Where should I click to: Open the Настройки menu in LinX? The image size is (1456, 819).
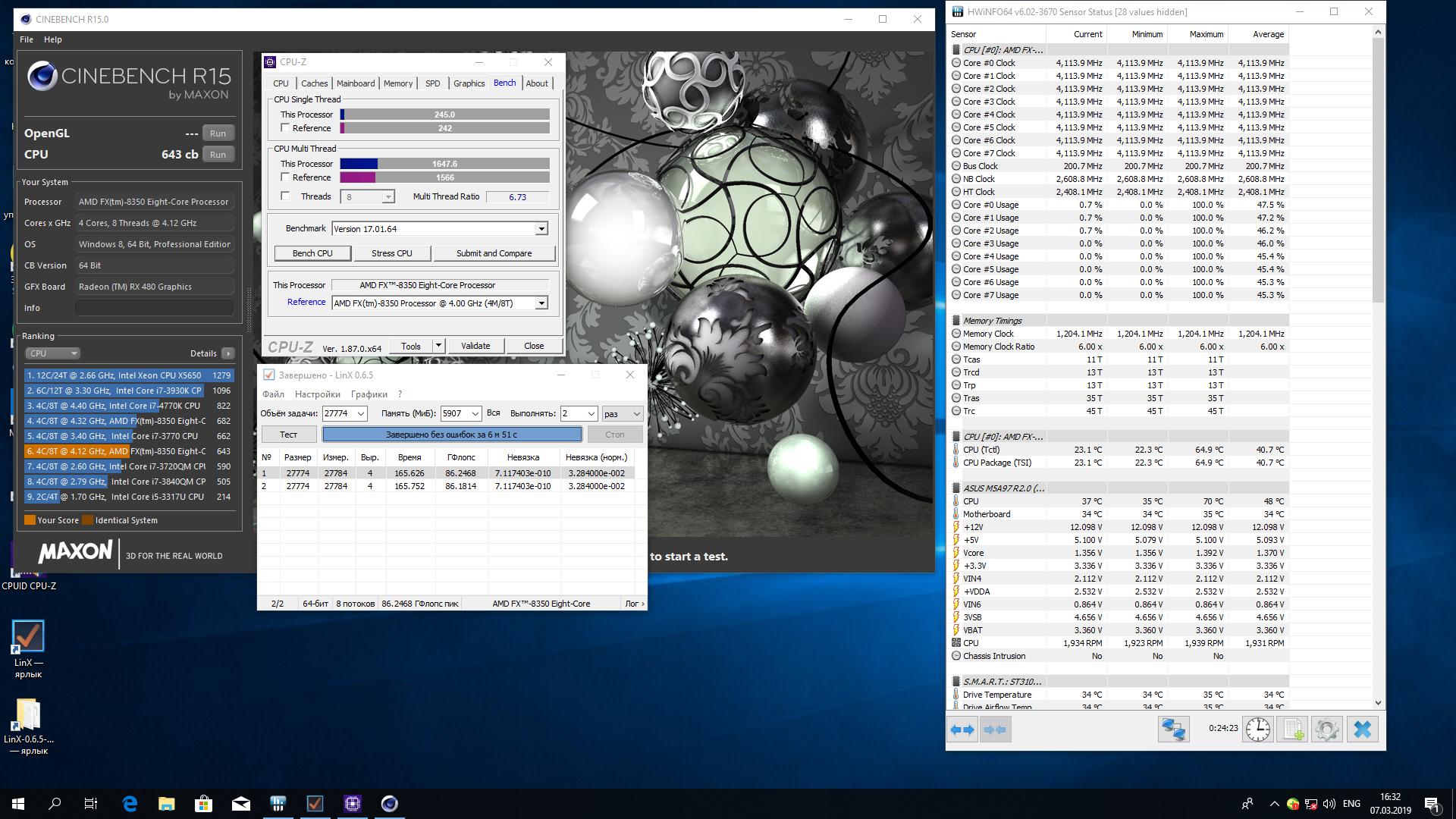(x=317, y=394)
